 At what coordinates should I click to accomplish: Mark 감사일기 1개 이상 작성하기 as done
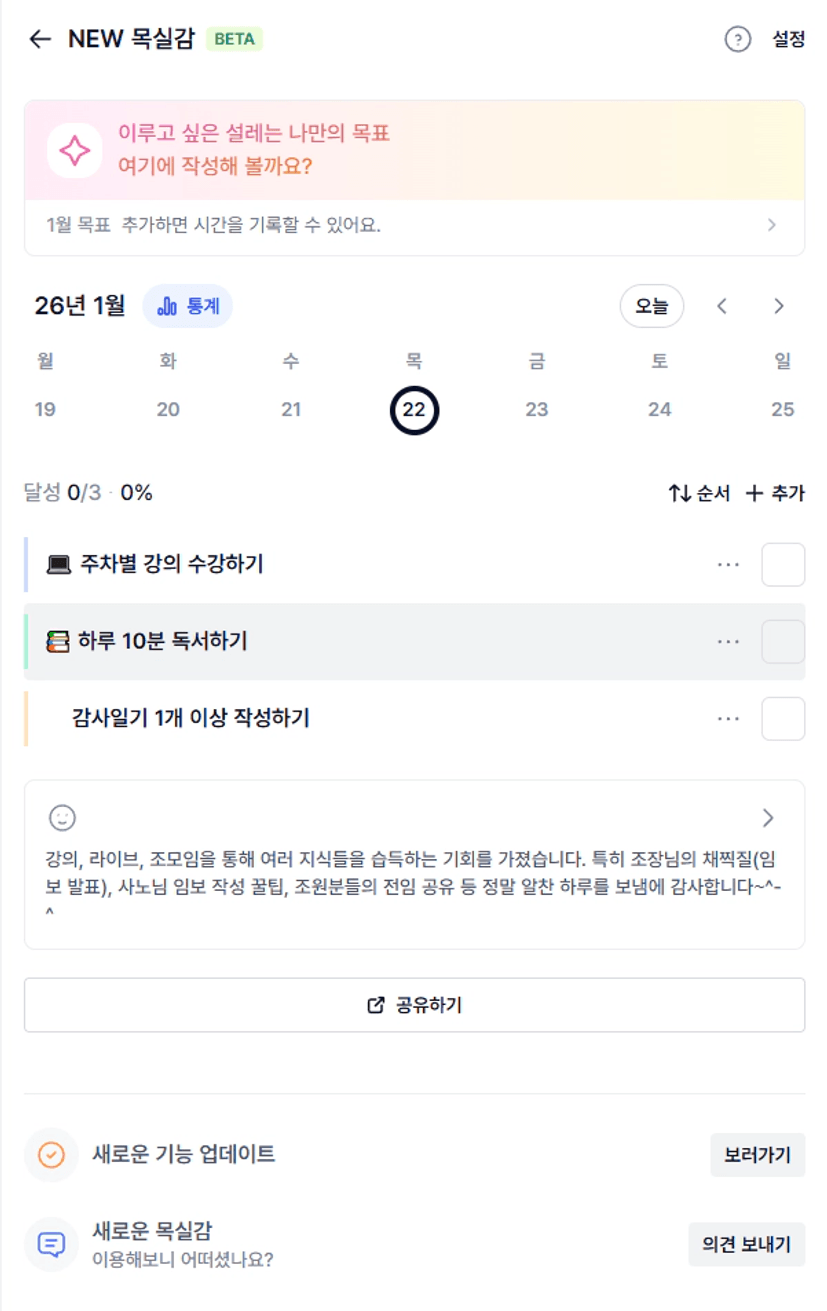point(783,719)
